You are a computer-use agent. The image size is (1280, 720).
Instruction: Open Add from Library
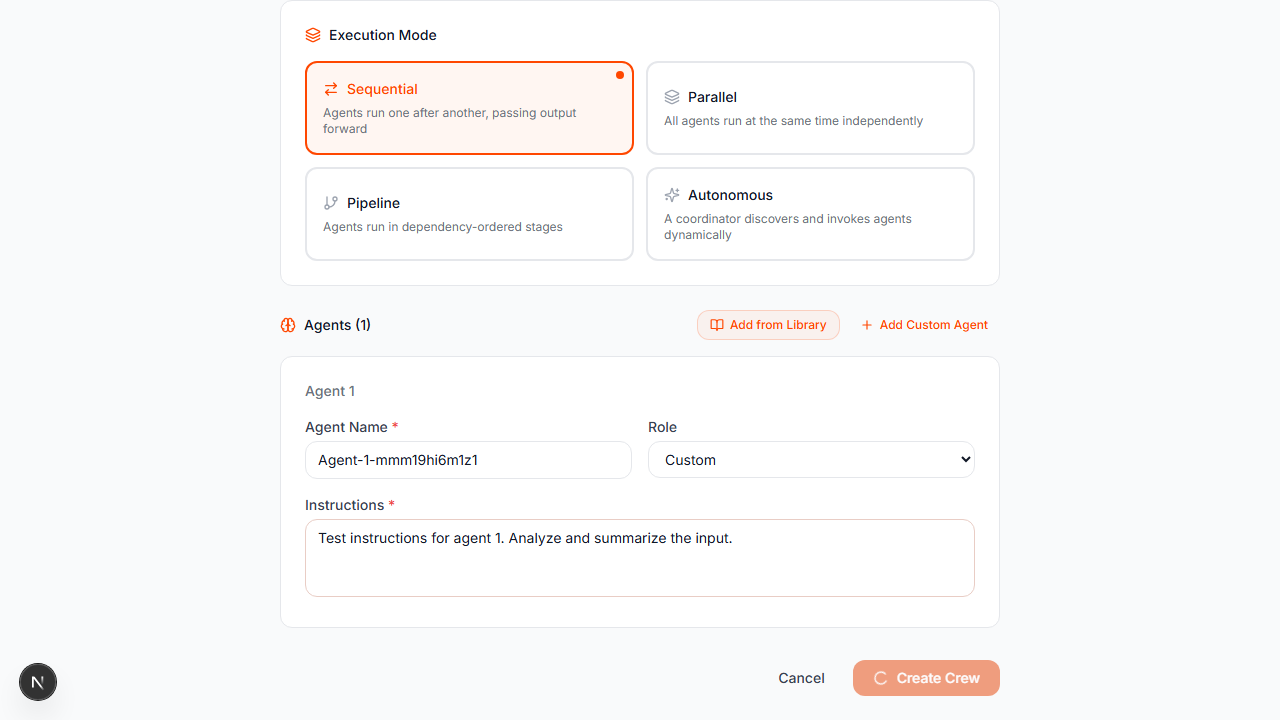[x=768, y=324]
